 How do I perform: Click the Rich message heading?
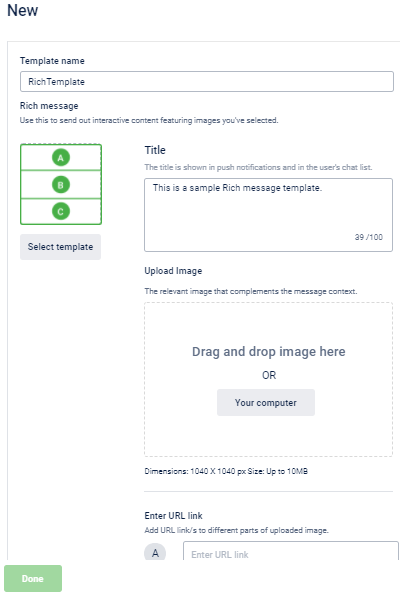click(49, 105)
